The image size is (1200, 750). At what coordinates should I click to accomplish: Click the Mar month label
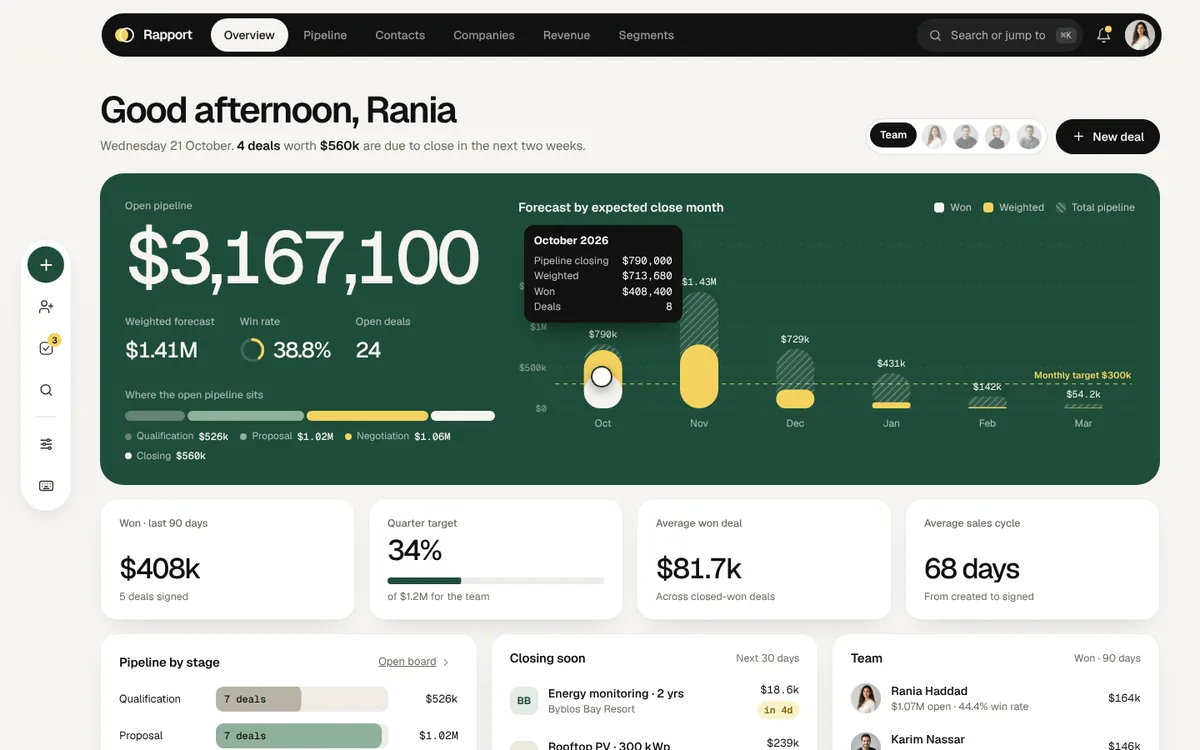coord(1083,423)
